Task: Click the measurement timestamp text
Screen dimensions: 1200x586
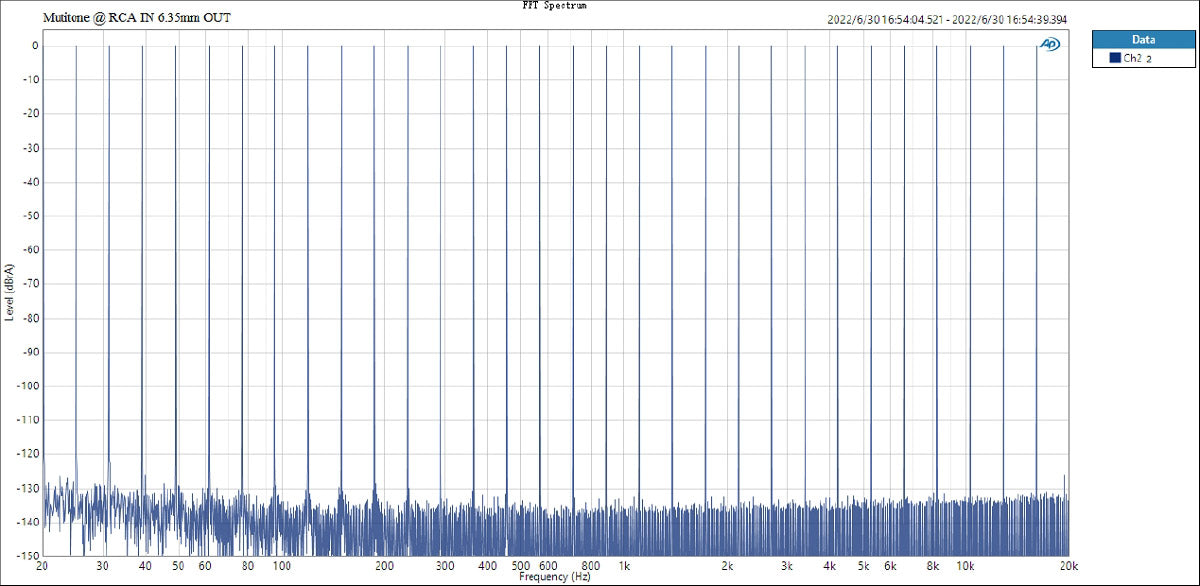Action: pyautogui.click(x=947, y=19)
